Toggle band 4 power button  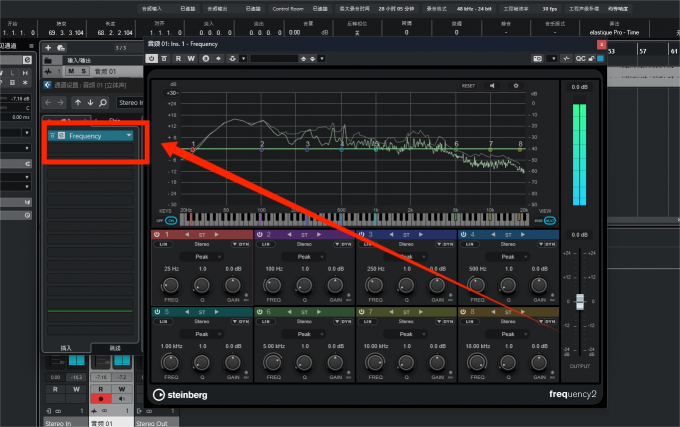coord(463,235)
